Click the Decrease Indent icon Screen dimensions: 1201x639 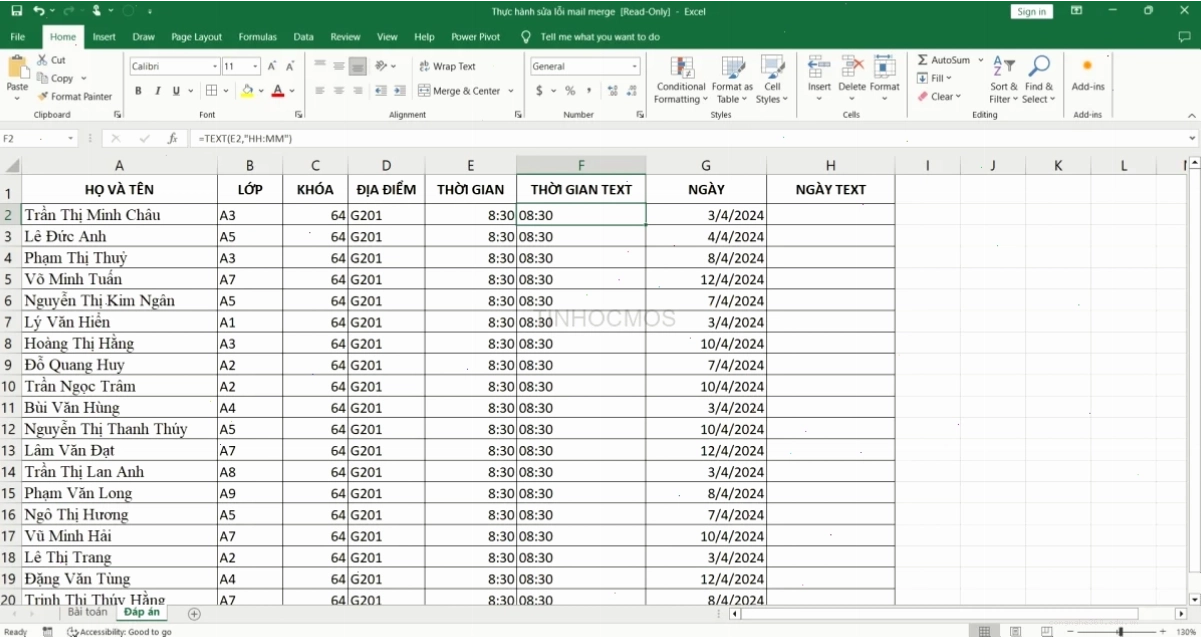point(380,90)
